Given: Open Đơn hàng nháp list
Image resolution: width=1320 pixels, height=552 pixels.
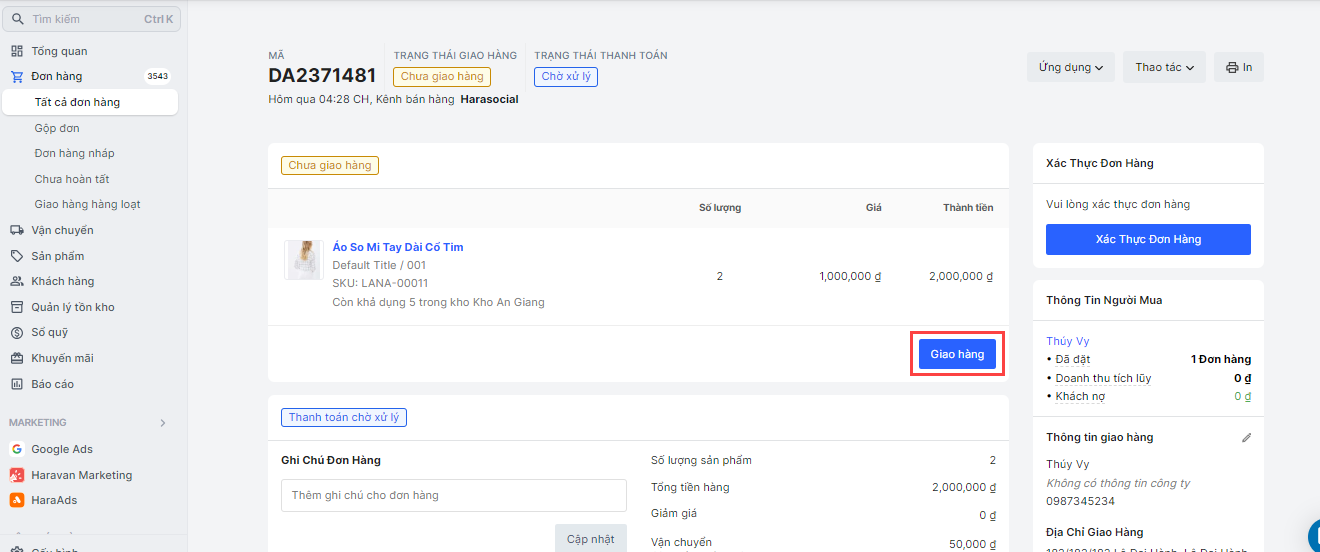Looking at the screenshot, I should [75, 153].
